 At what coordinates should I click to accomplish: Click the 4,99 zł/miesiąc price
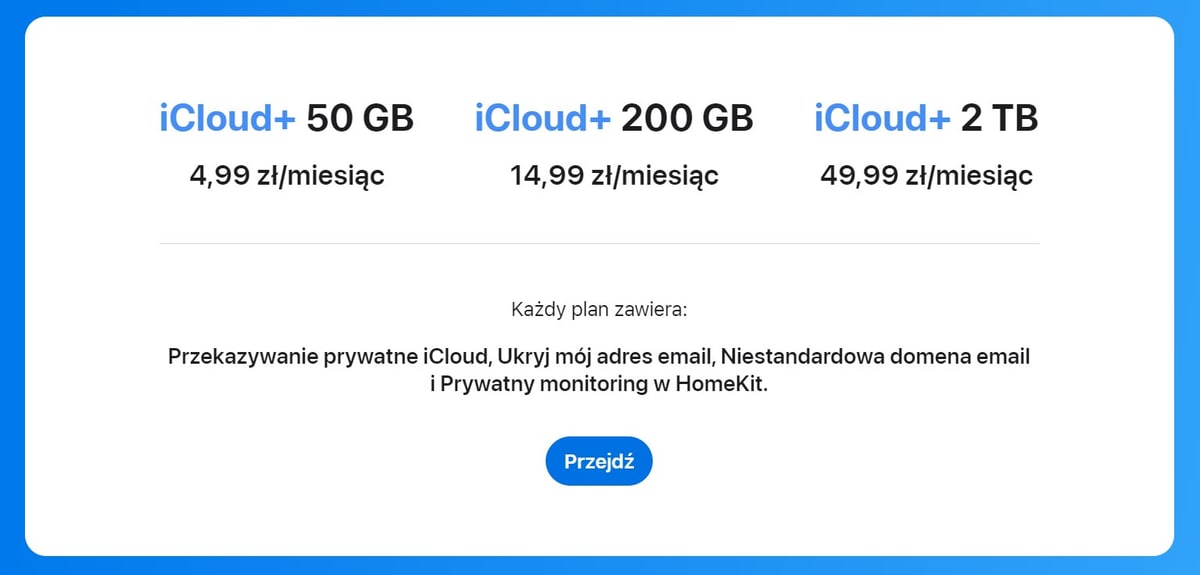click(x=287, y=176)
